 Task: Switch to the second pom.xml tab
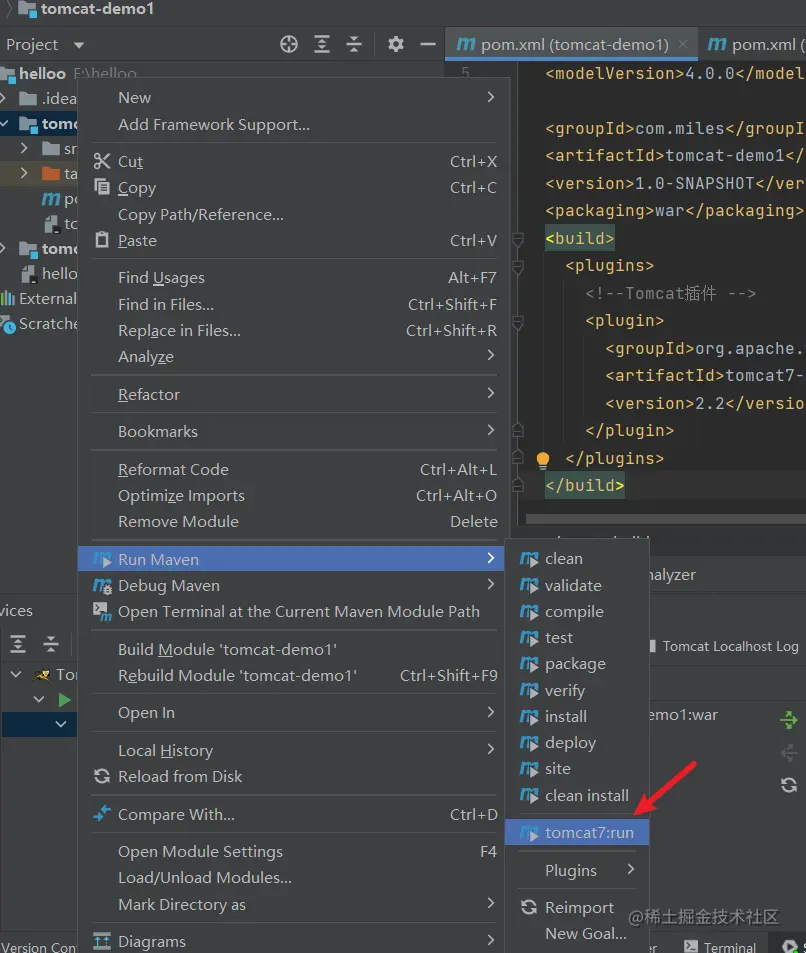point(756,44)
